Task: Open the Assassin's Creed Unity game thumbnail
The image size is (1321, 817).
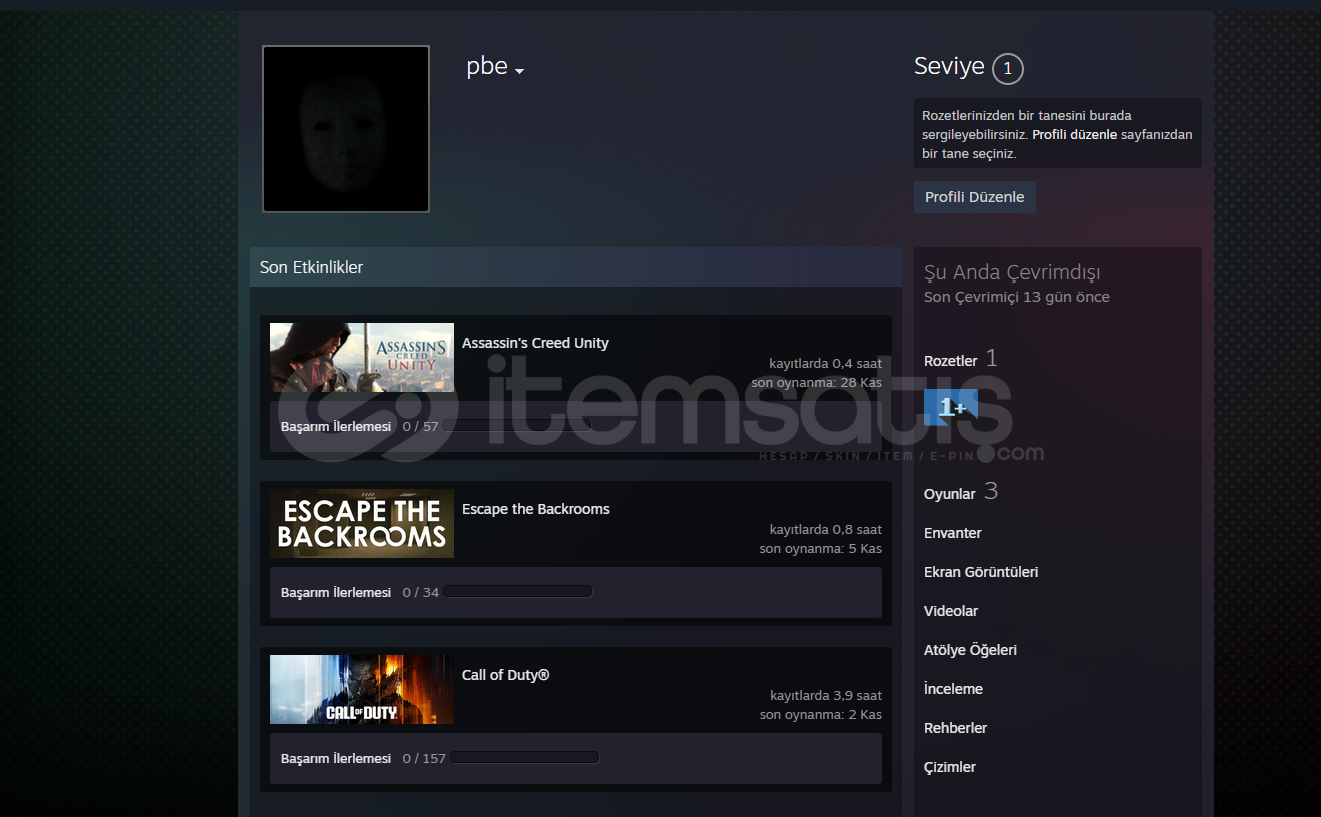Action: click(362, 357)
